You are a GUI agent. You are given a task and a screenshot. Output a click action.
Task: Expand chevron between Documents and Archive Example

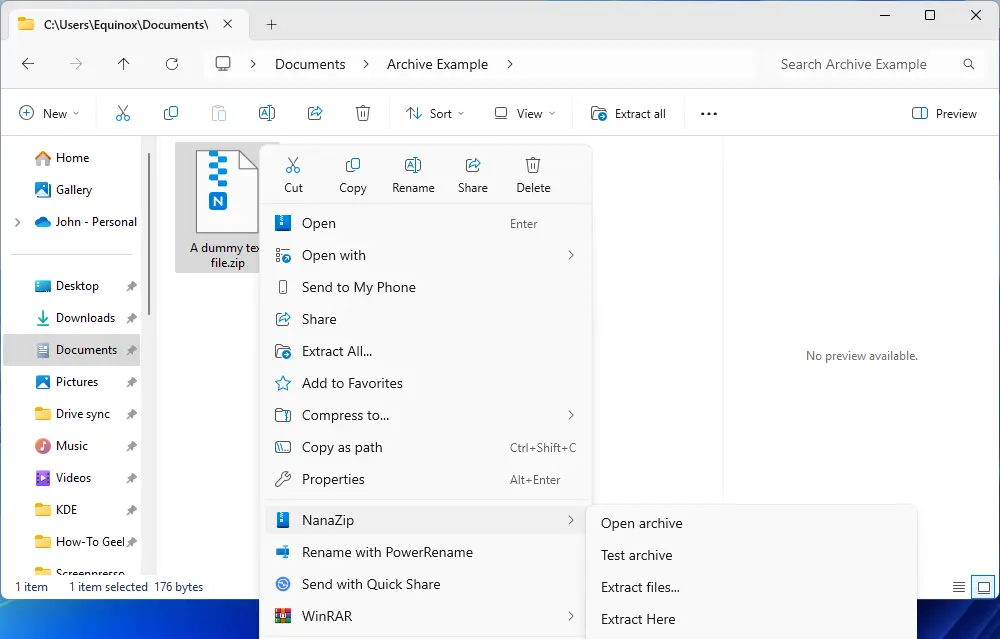pyautogui.click(x=366, y=64)
